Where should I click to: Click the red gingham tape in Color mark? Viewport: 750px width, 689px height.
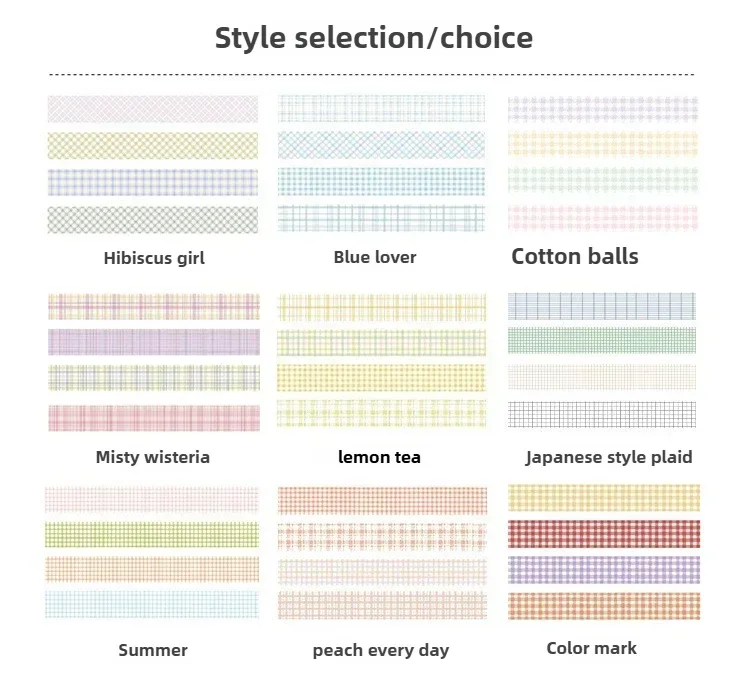[604, 534]
